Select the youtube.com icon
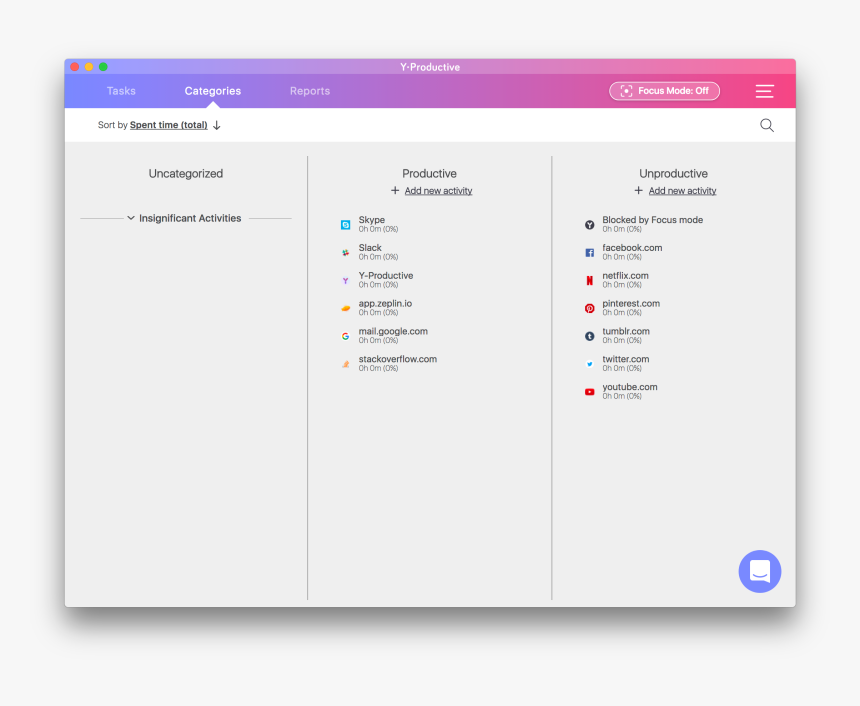Viewport: 860px width, 706px height. pyautogui.click(x=590, y=392)
